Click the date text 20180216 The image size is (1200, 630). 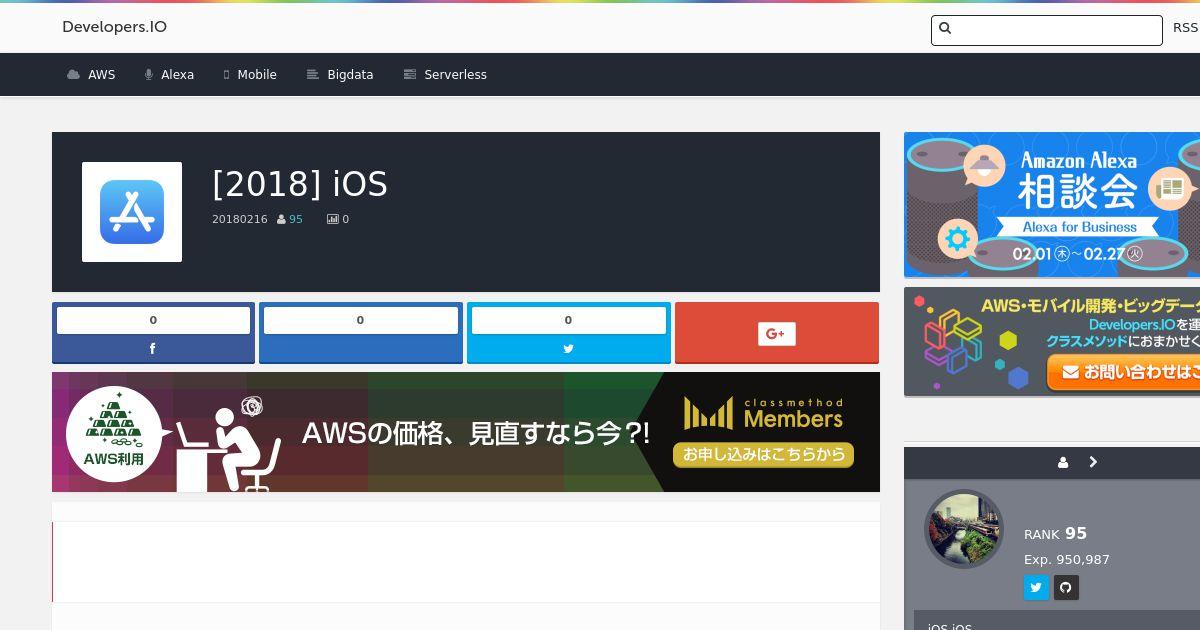tap(240, 219)
